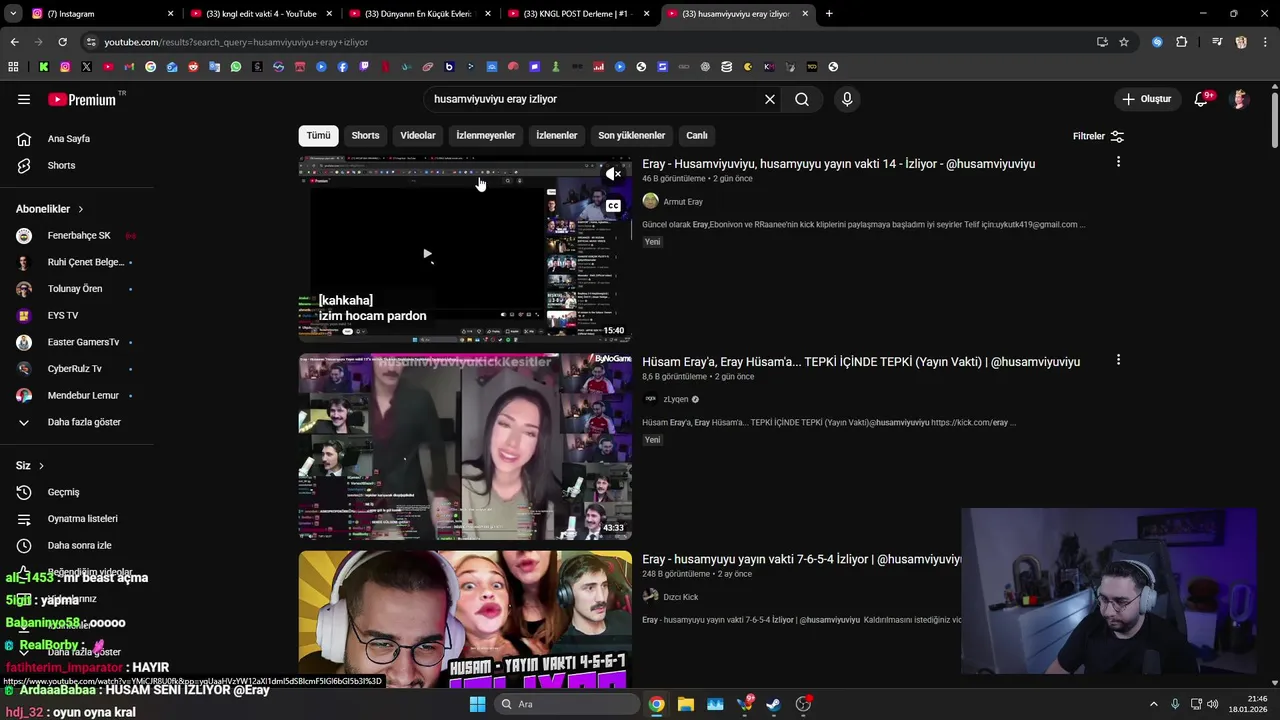This screenshot has width=1280, height=720.
Task: Switch to the kngl edit vakti 4 tab
Action: (262, 14)
